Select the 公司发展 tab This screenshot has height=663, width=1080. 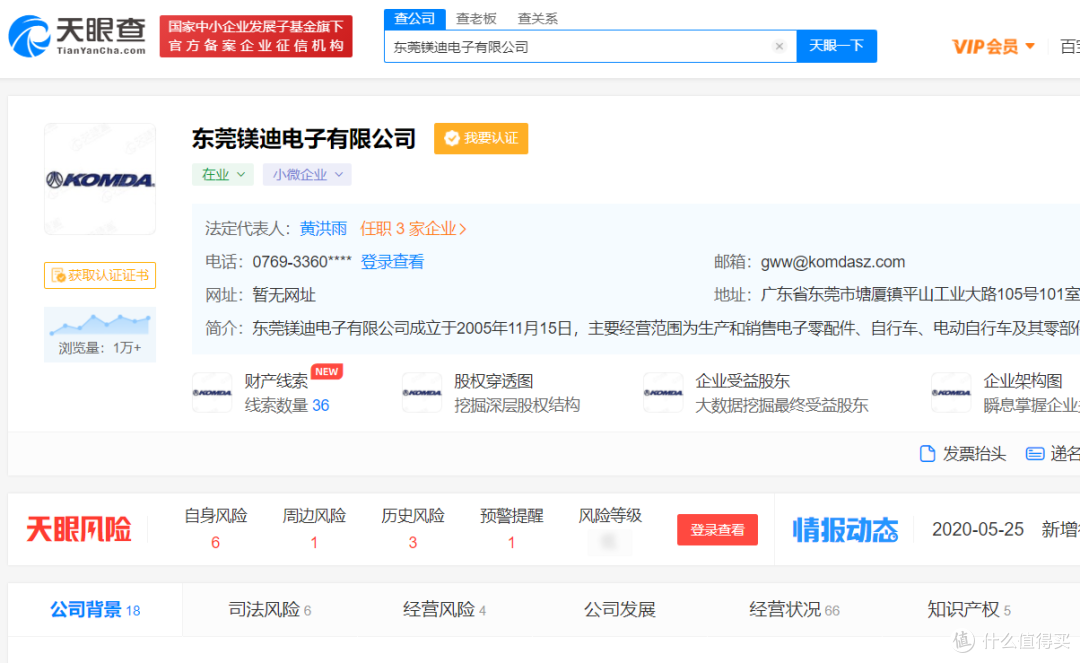619,609
